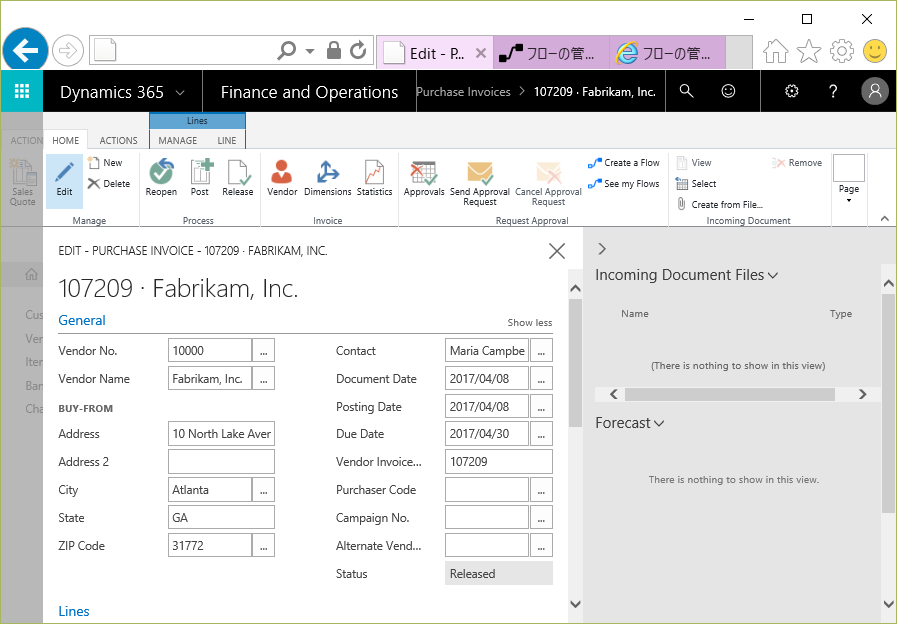The width and height of the screenshot is (897, 624).
Task: Open the Posting Date picker button
Action: coord(541,407)
